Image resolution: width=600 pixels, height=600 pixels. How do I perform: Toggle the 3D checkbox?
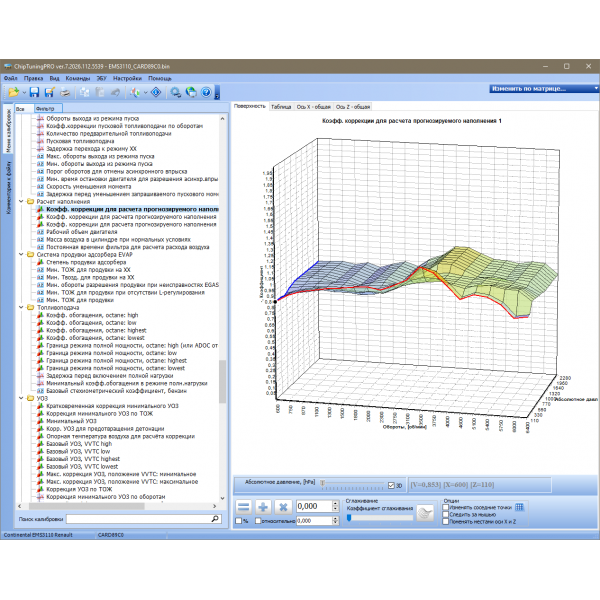[392, 486]
